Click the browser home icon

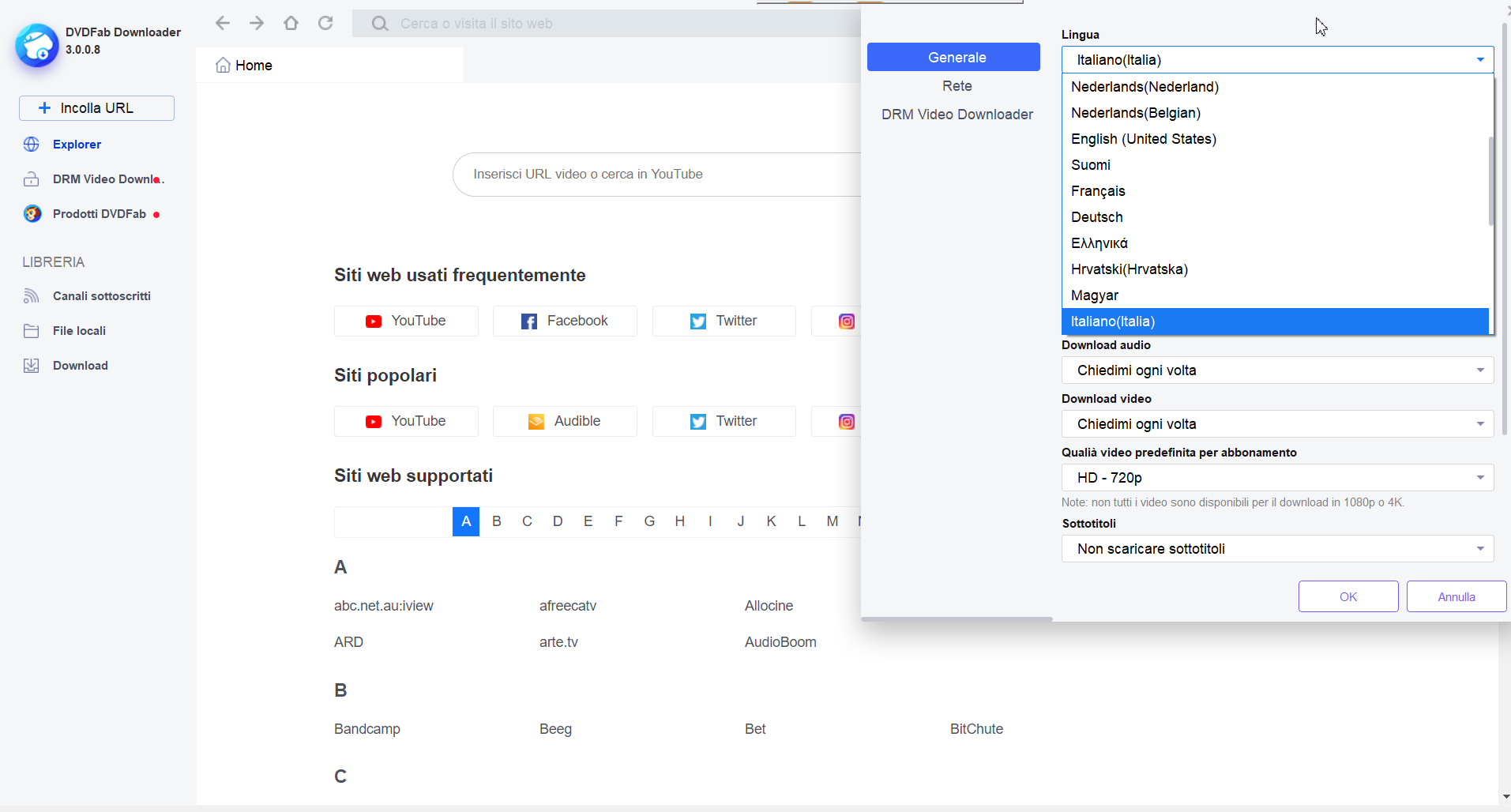291,23
